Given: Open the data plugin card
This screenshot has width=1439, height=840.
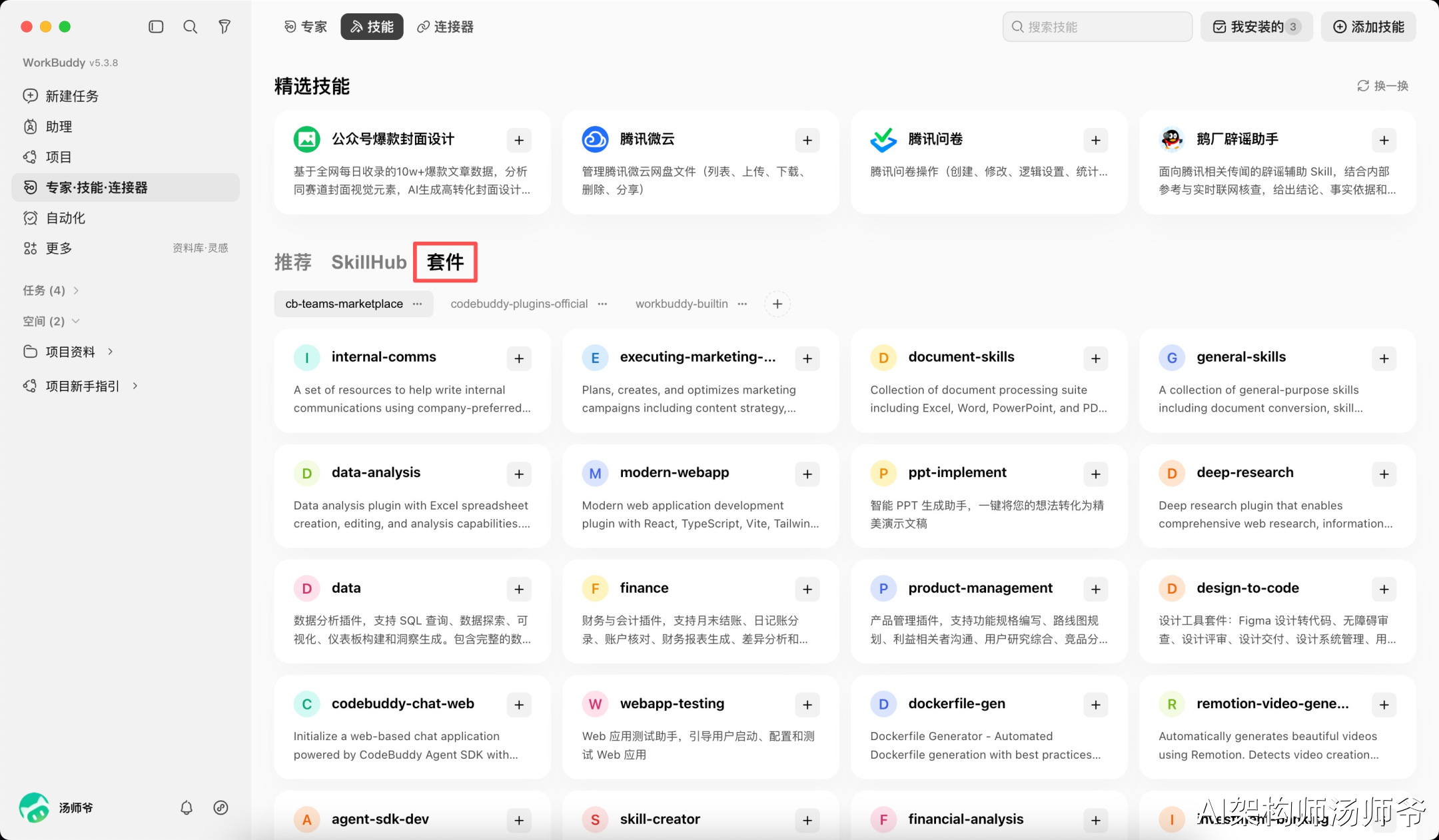Looking at the screenshot, I should [412, 612].
